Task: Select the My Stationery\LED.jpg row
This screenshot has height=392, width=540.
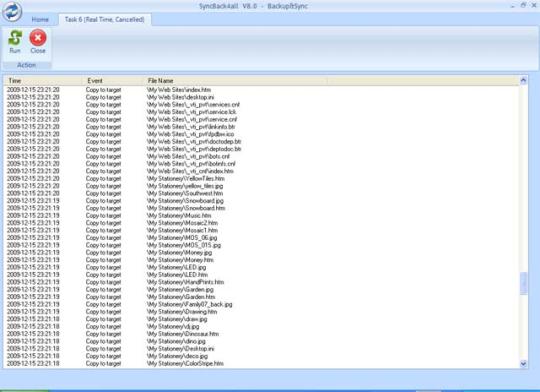Action: click(261, 268)
